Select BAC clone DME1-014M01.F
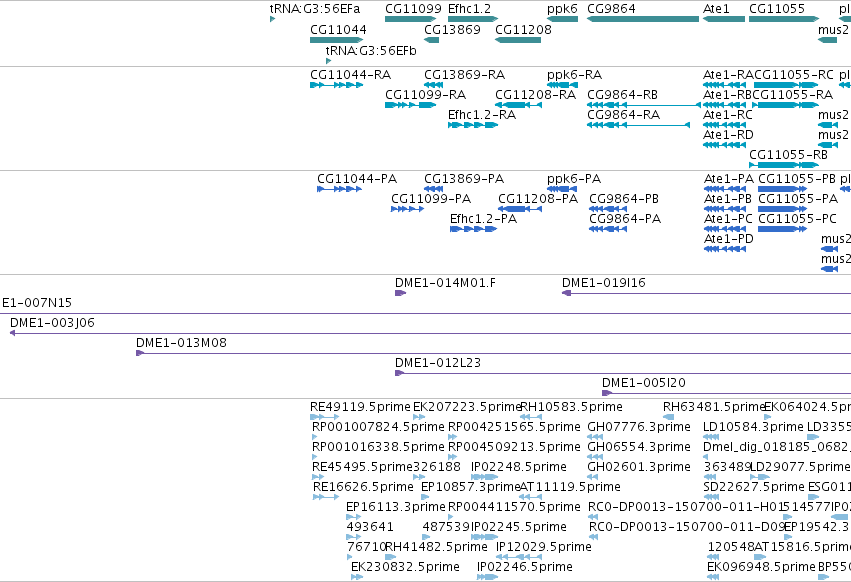 (401, 293)
